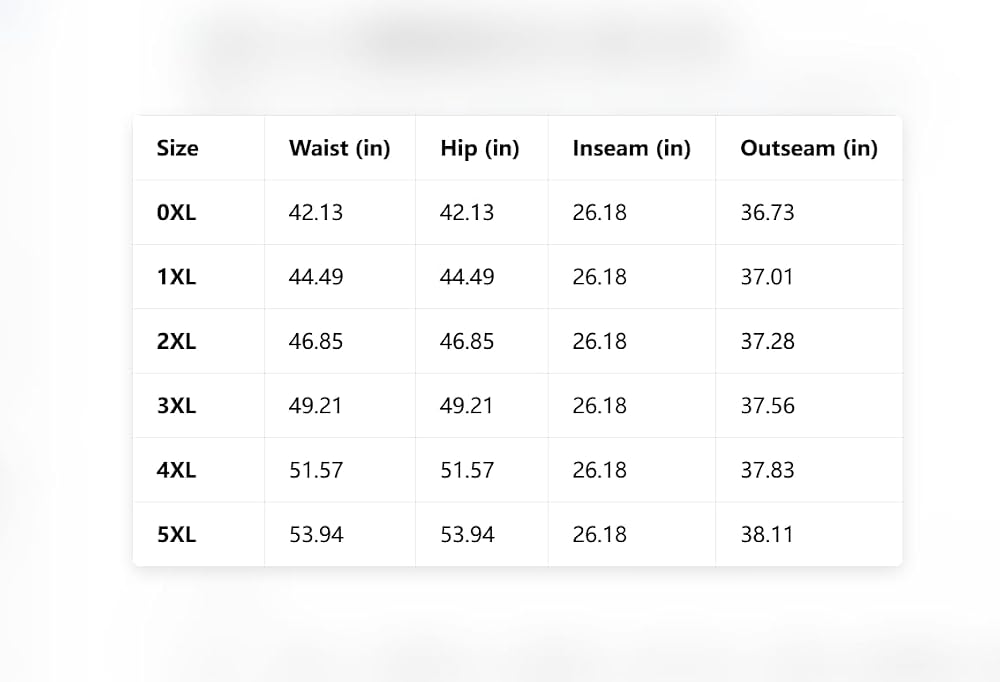The image size is (1000, 682).
Task: Click the 1XL hip value 44.49
Action: tap(467, 277)
